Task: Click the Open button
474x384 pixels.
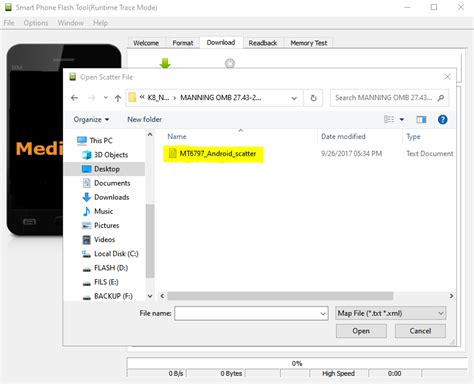Action: (x=361, y=331)
